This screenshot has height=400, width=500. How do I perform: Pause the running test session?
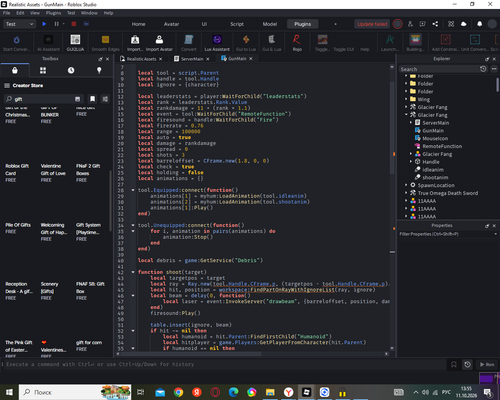coord(56,24)
